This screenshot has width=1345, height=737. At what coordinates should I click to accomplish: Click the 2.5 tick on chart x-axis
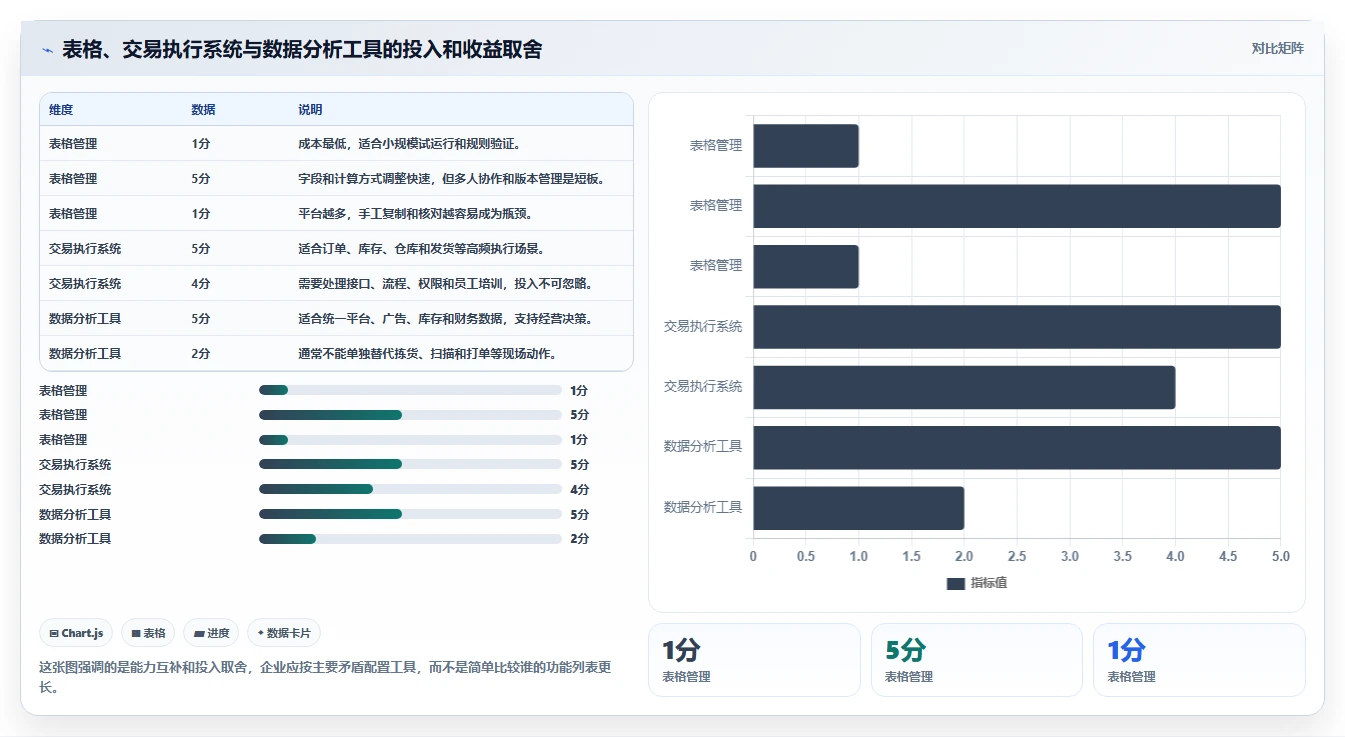click(1017, 556)
